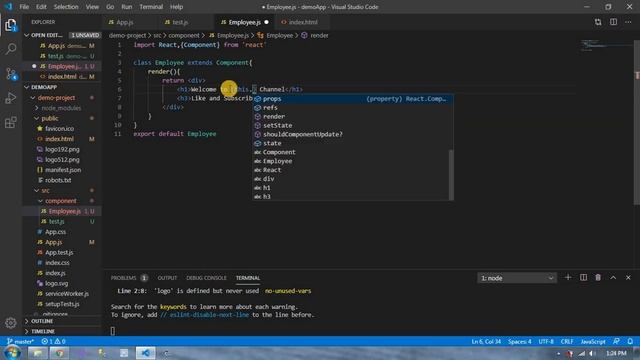Click VS Code logo in title bar

pos(8,7)
